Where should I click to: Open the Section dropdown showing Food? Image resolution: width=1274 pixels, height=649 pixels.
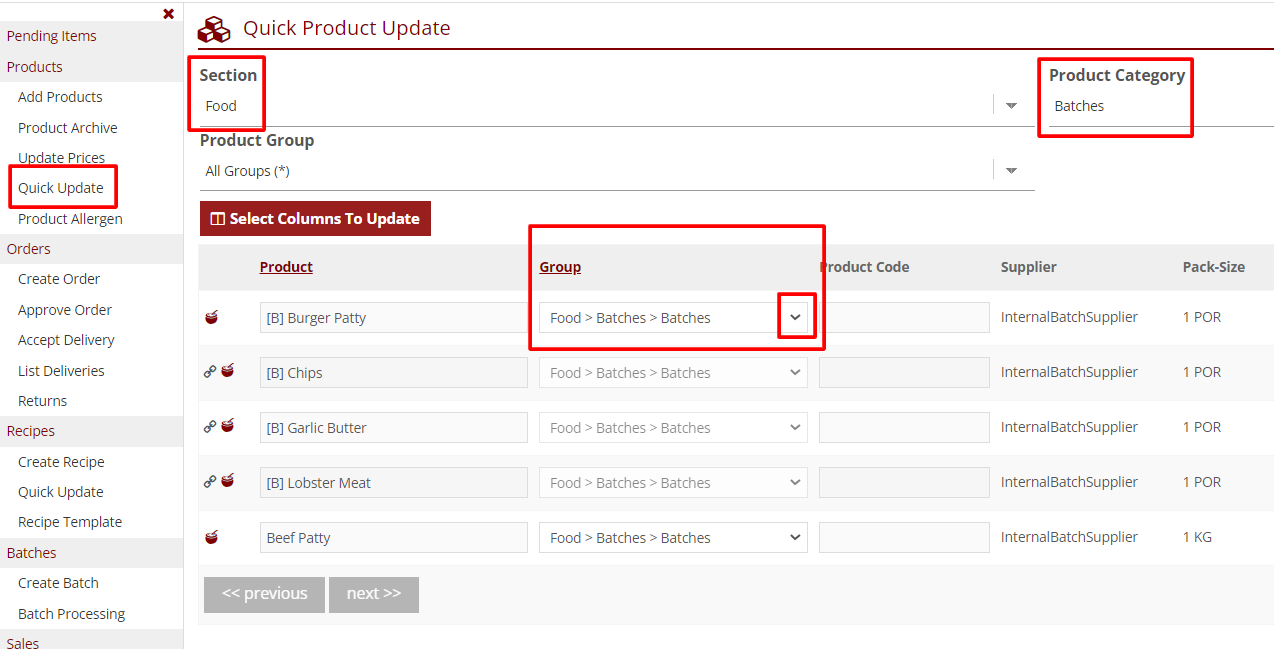(x=1010, y=106)
